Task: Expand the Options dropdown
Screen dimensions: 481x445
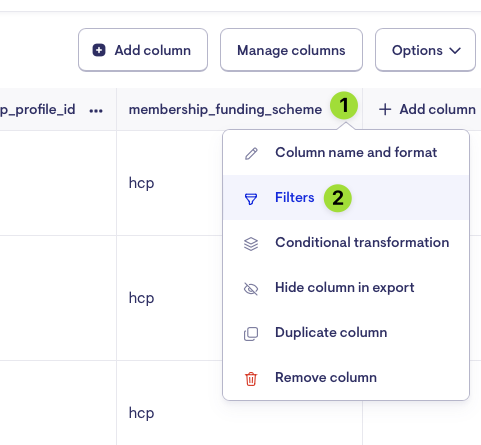Action: click(425, 50)
